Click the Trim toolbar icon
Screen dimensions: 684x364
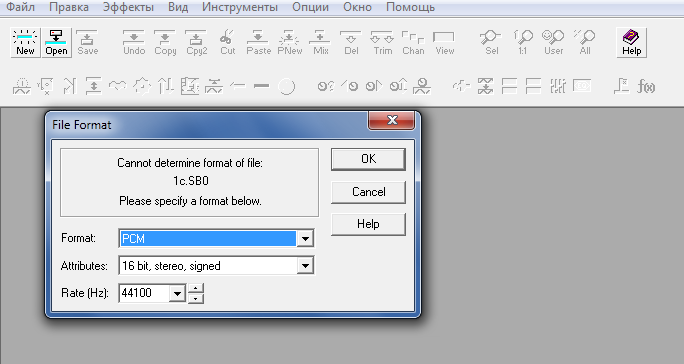click(x=383, y=42)
